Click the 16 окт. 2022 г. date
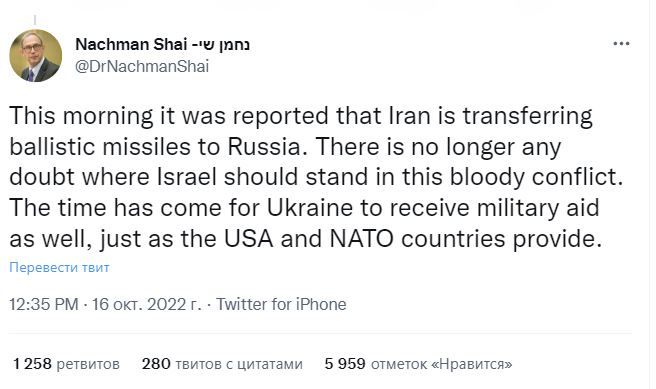Screen dimensions: 656x389 [146, 304]
